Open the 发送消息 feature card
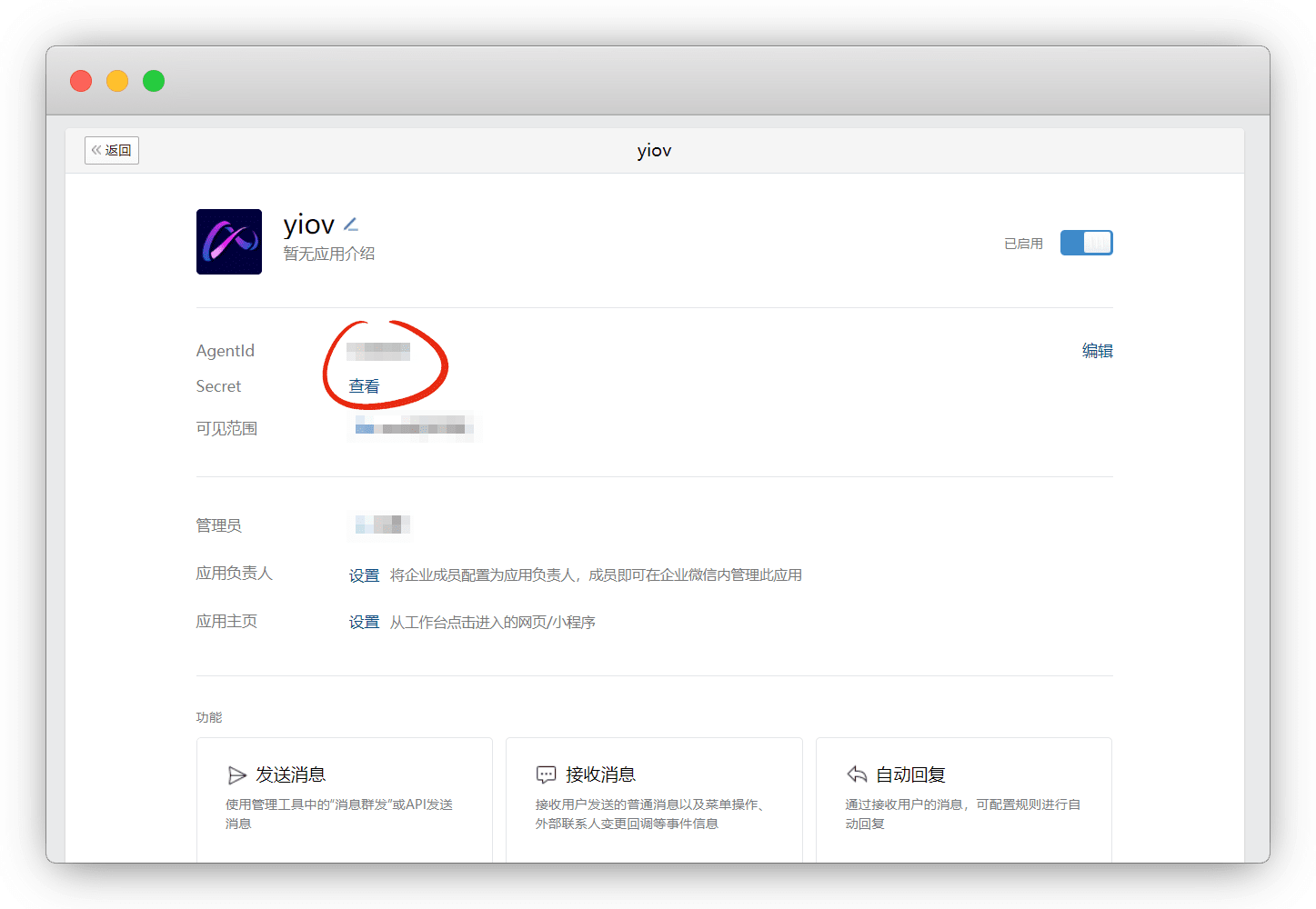Image resolution: width=1316 pixels, height=909 pixels. click(345, 798)
